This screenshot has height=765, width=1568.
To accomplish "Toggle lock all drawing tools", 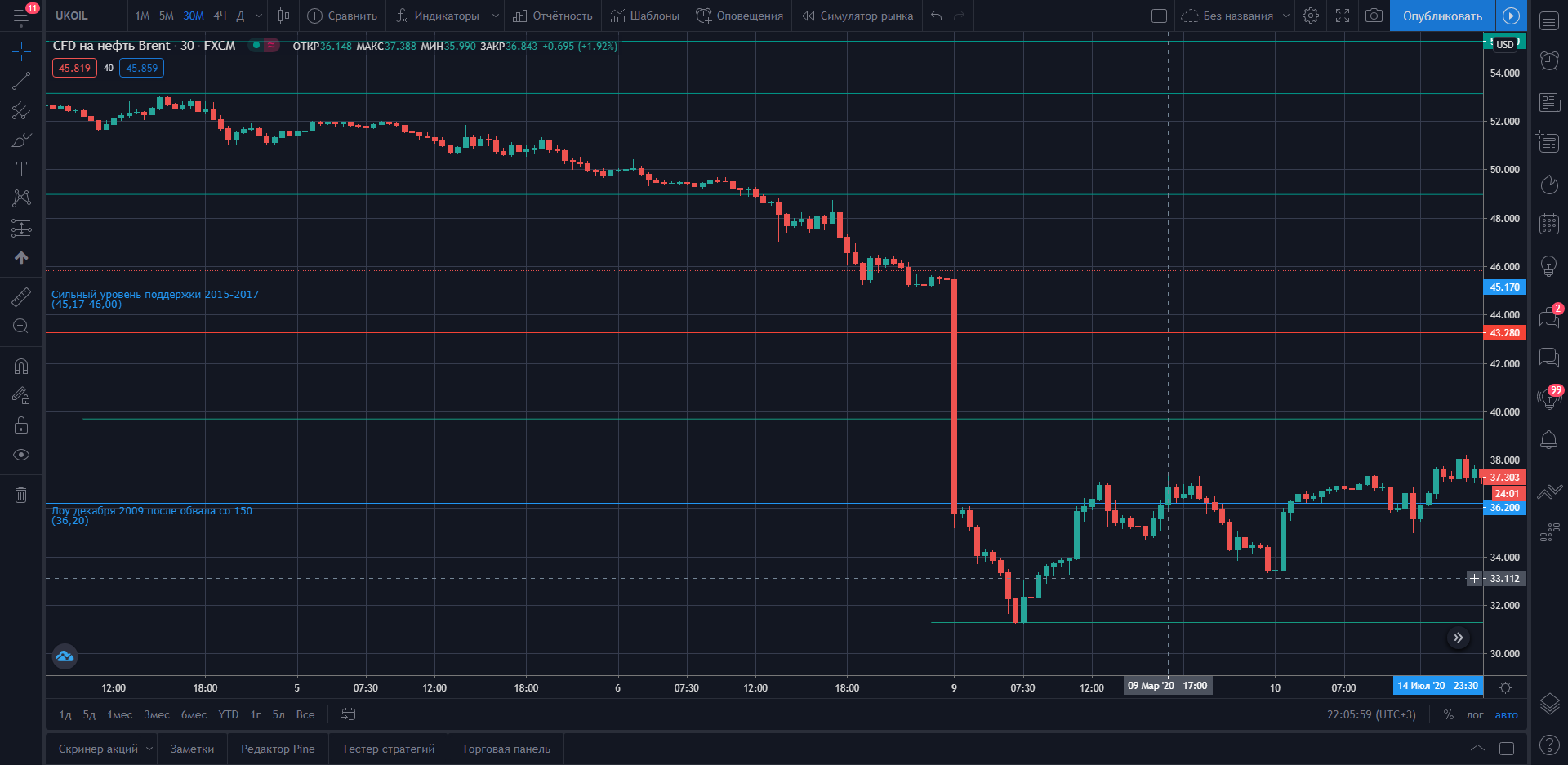I will (21, 425).
